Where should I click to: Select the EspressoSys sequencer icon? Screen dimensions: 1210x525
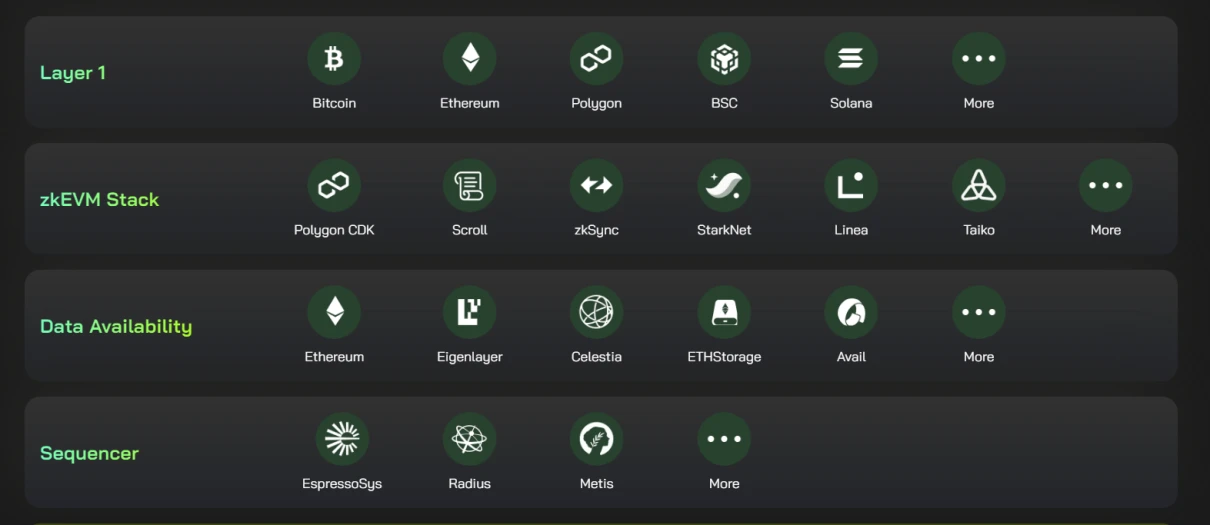(x=342, y=440)
